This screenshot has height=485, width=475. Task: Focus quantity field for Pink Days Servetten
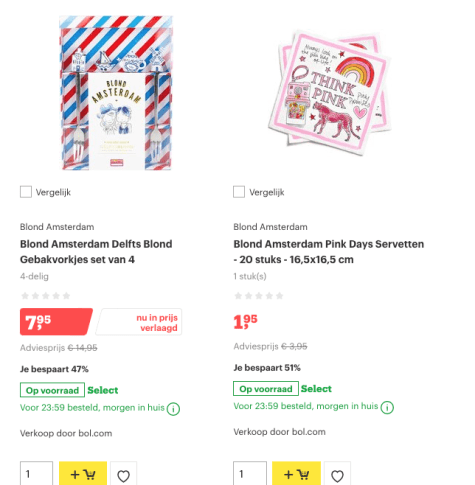[x=250, y=474]
